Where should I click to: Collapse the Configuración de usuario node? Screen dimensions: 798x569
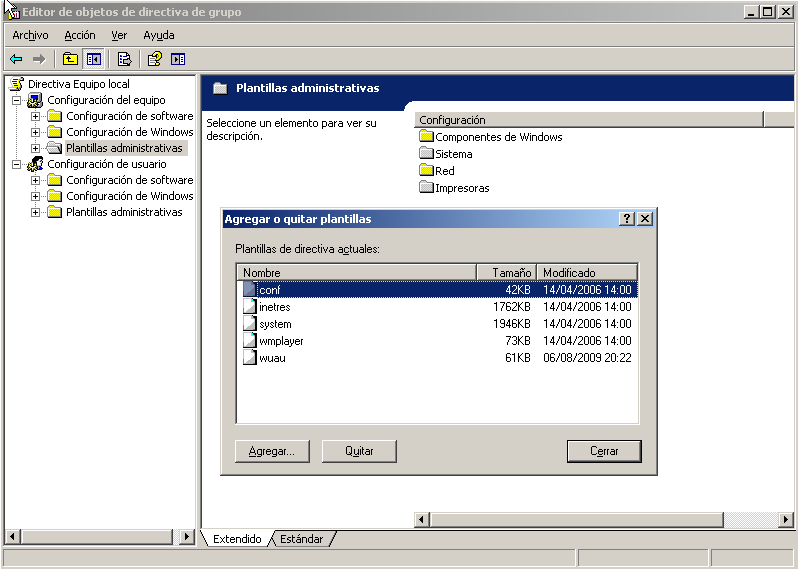tap(16, 164)
